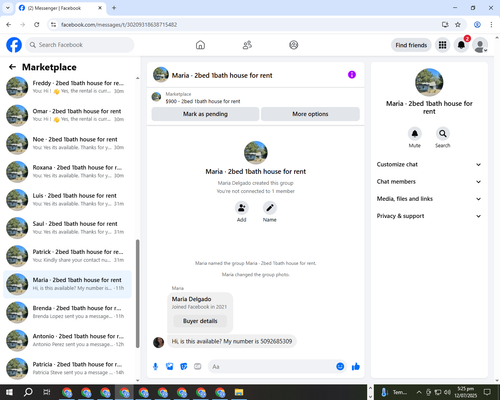Click the purple conversation info icon
Screen dimensions: 500x400
352,75
